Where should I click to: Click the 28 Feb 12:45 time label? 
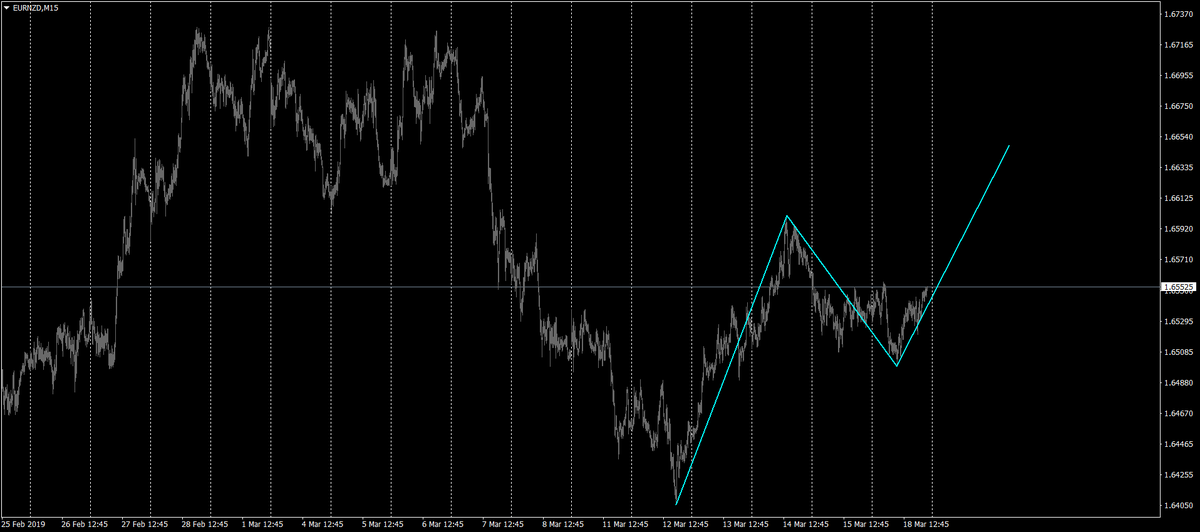tap(205, 523)
